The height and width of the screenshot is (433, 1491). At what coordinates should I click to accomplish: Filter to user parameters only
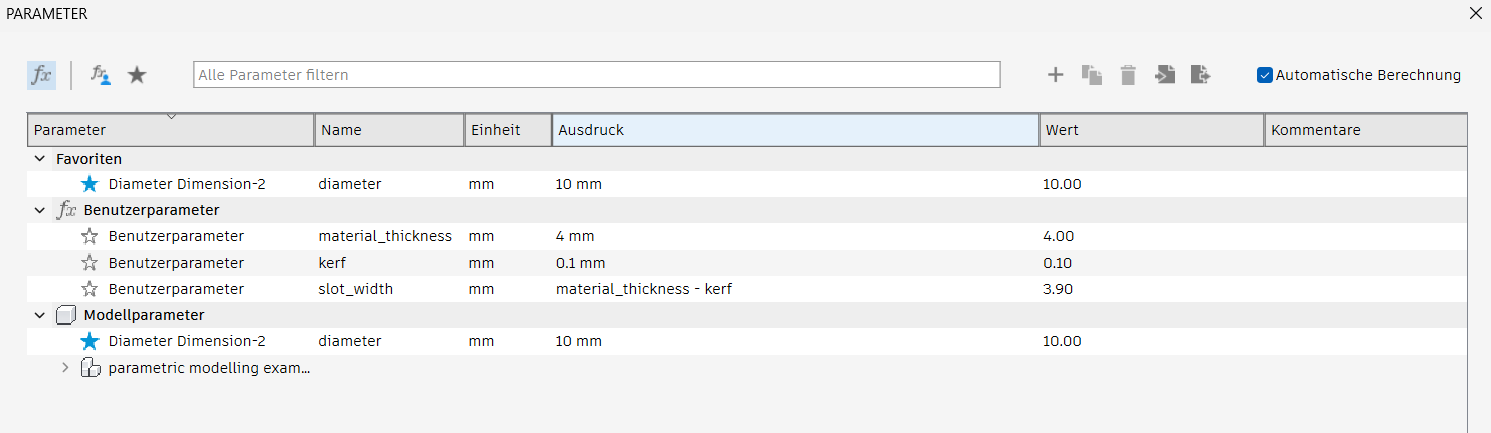[x=101, y=75]
